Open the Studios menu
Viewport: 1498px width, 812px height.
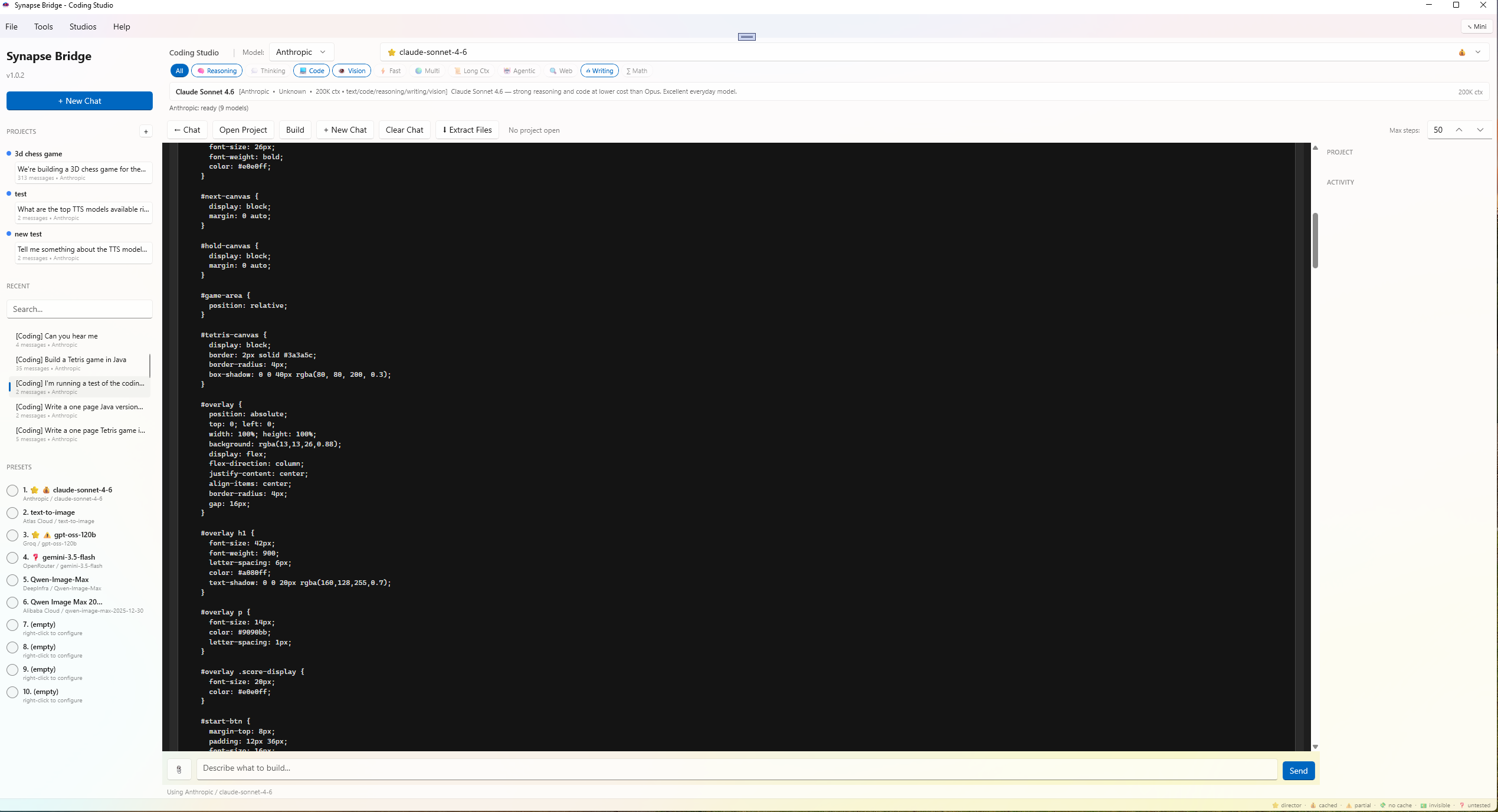(x=83, y=27)
